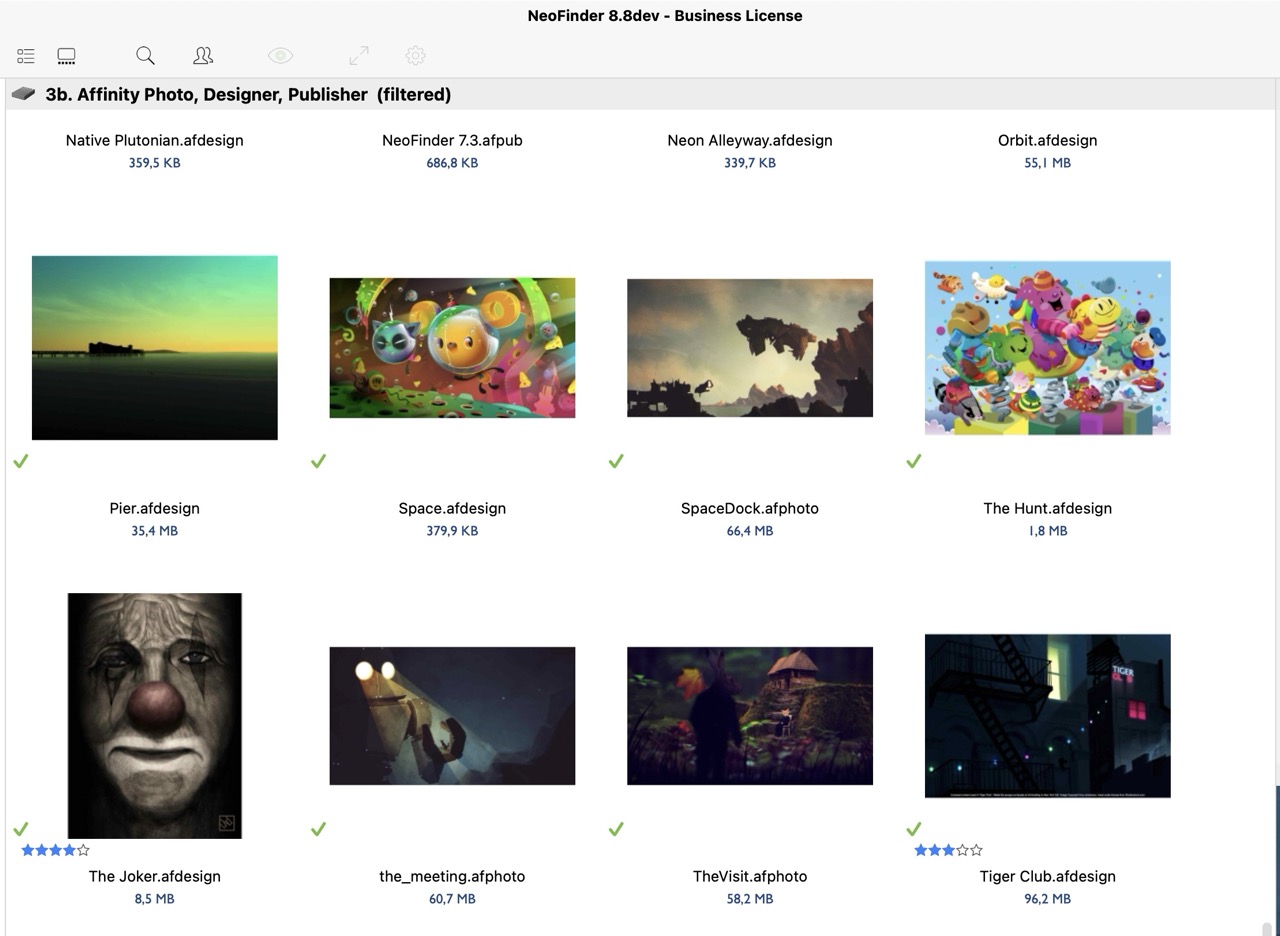
Task: Click the eye preview icon
Action: (x=280, y=56)
